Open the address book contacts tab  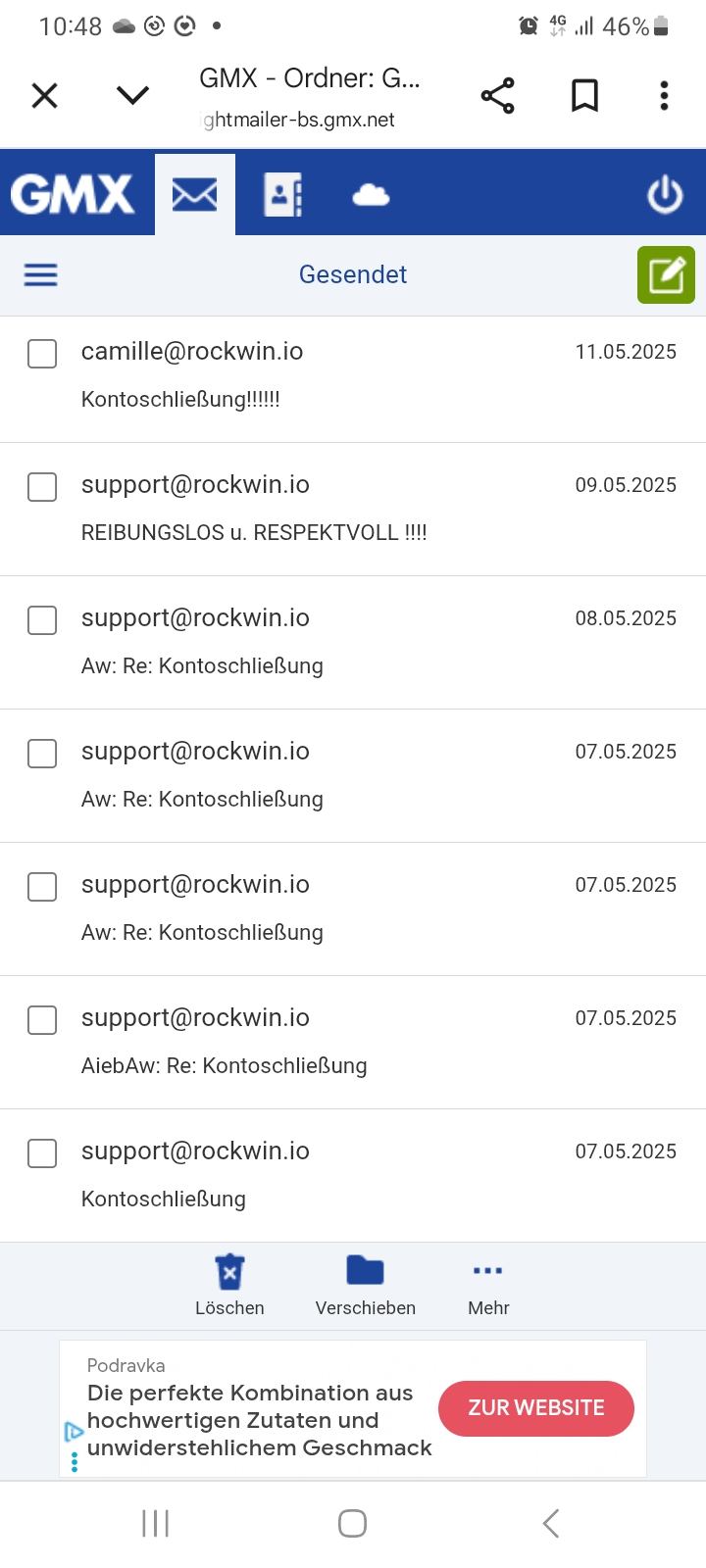click(282, 194)
